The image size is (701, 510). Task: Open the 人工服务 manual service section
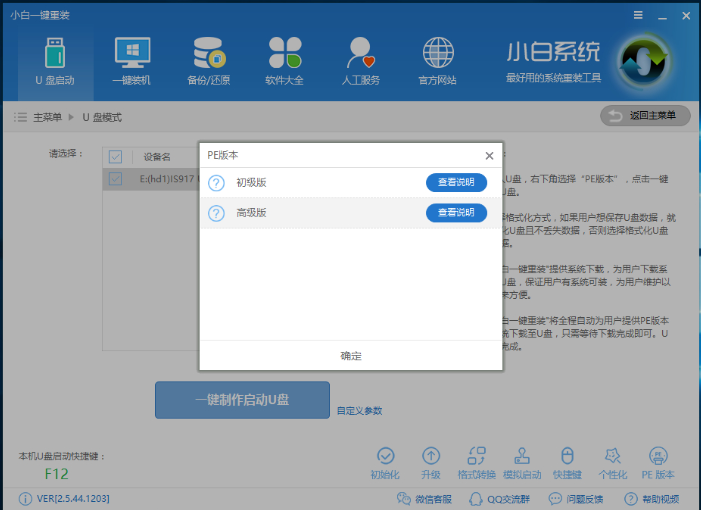(x=361, y=61)
